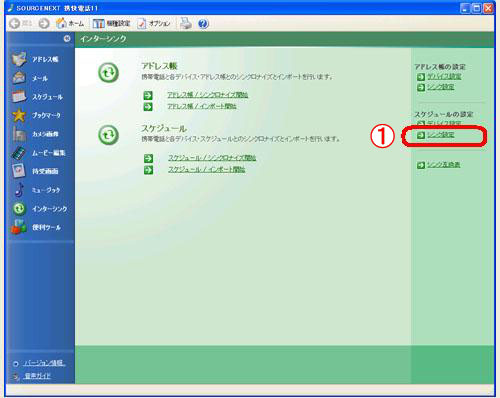Open オプション in the toolbar
The height and width of the screenshot is (398, 500).
tap(154, 23)
